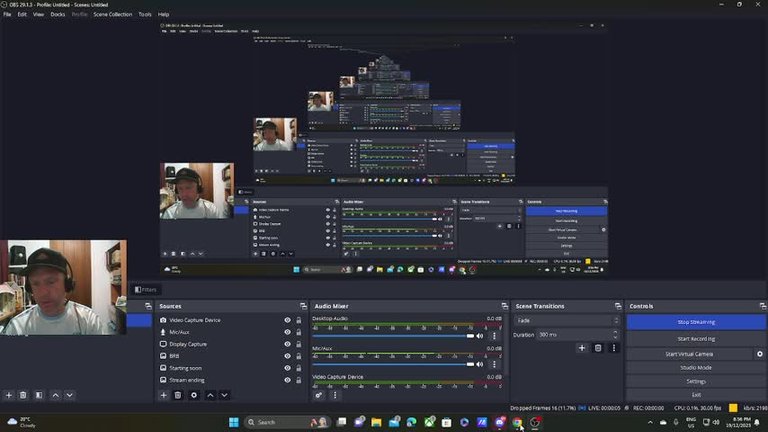The width and height of the screenshot is (768, 432).
Task: Open the Scene Collection menu
Action: click(x=113, y=15)
